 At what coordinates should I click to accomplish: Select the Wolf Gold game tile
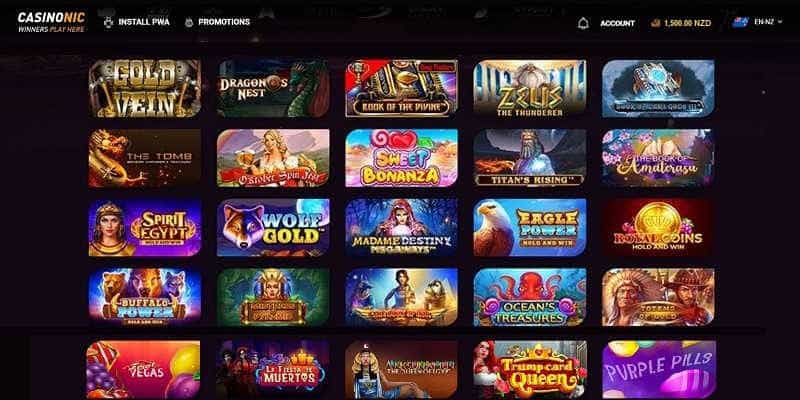pyautogui.click(x=273, y=227)
